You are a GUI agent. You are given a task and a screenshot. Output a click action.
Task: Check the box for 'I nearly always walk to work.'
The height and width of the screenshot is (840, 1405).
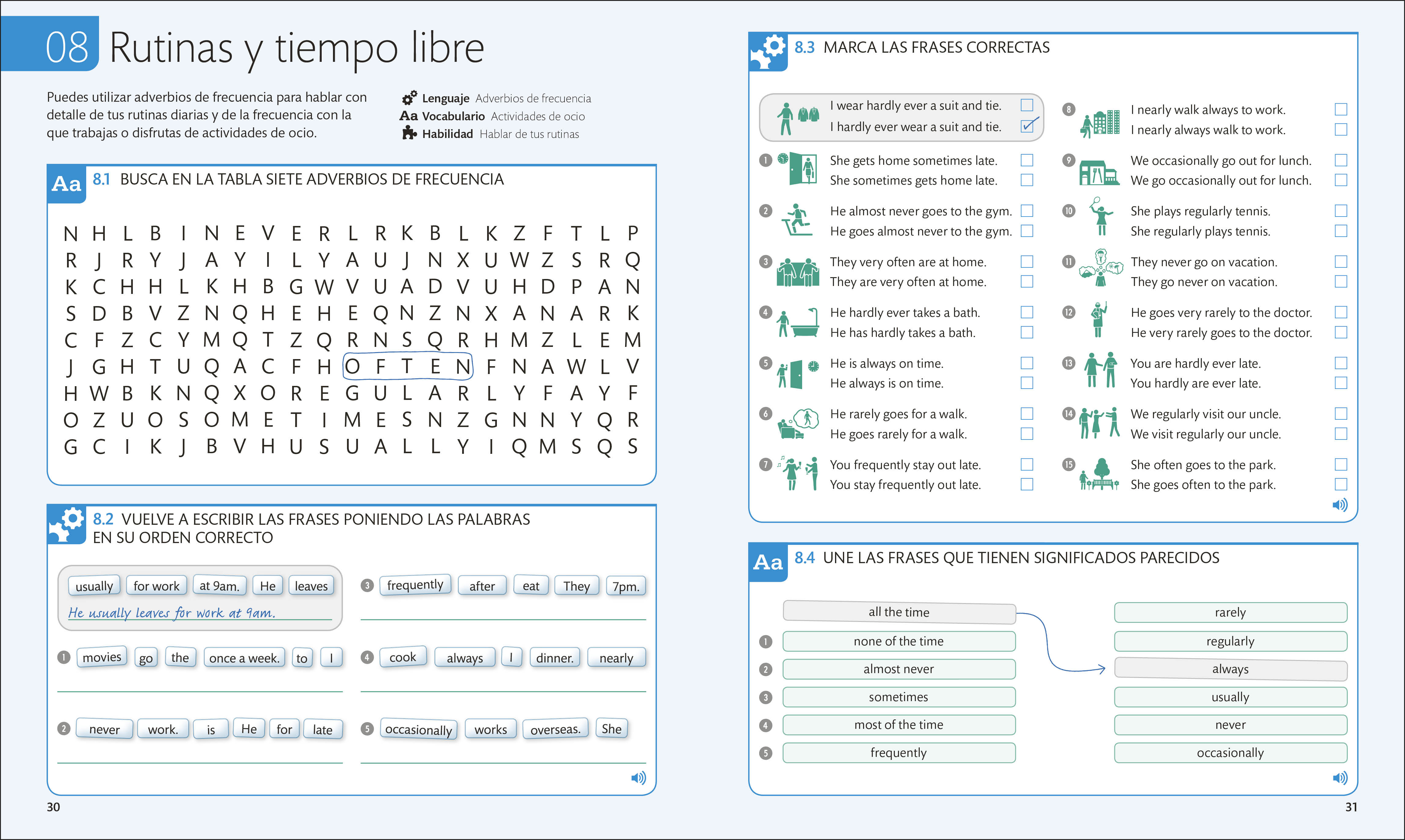(1340, 130)
